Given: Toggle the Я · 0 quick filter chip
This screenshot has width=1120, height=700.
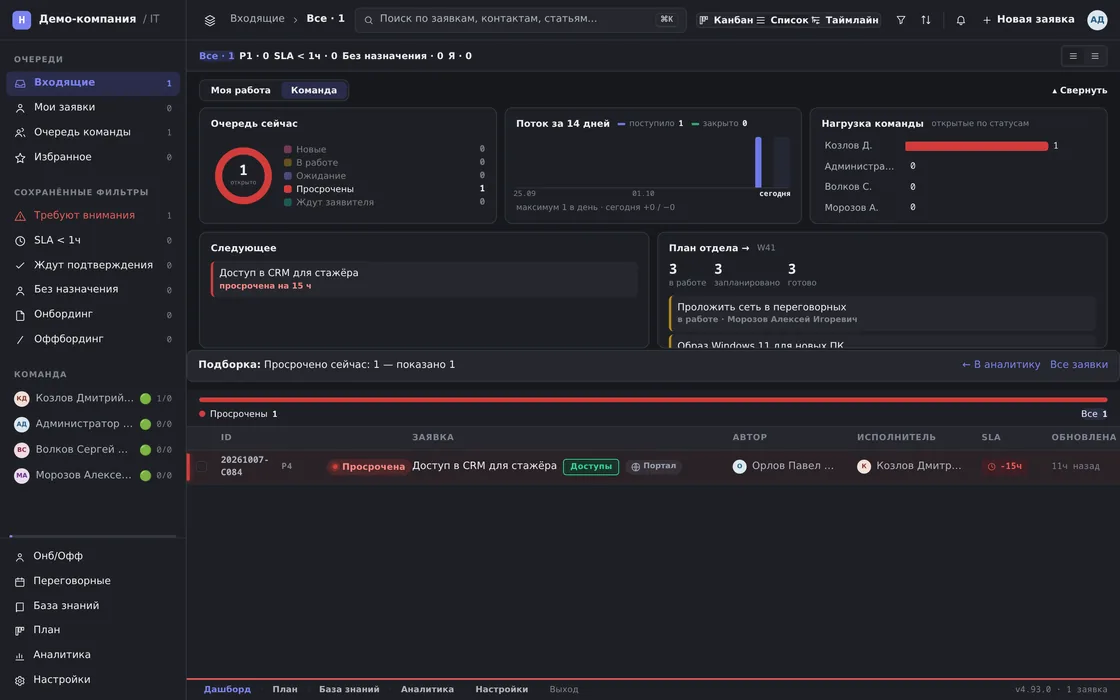Looking at the screenshot, I should tap(460, 56).
